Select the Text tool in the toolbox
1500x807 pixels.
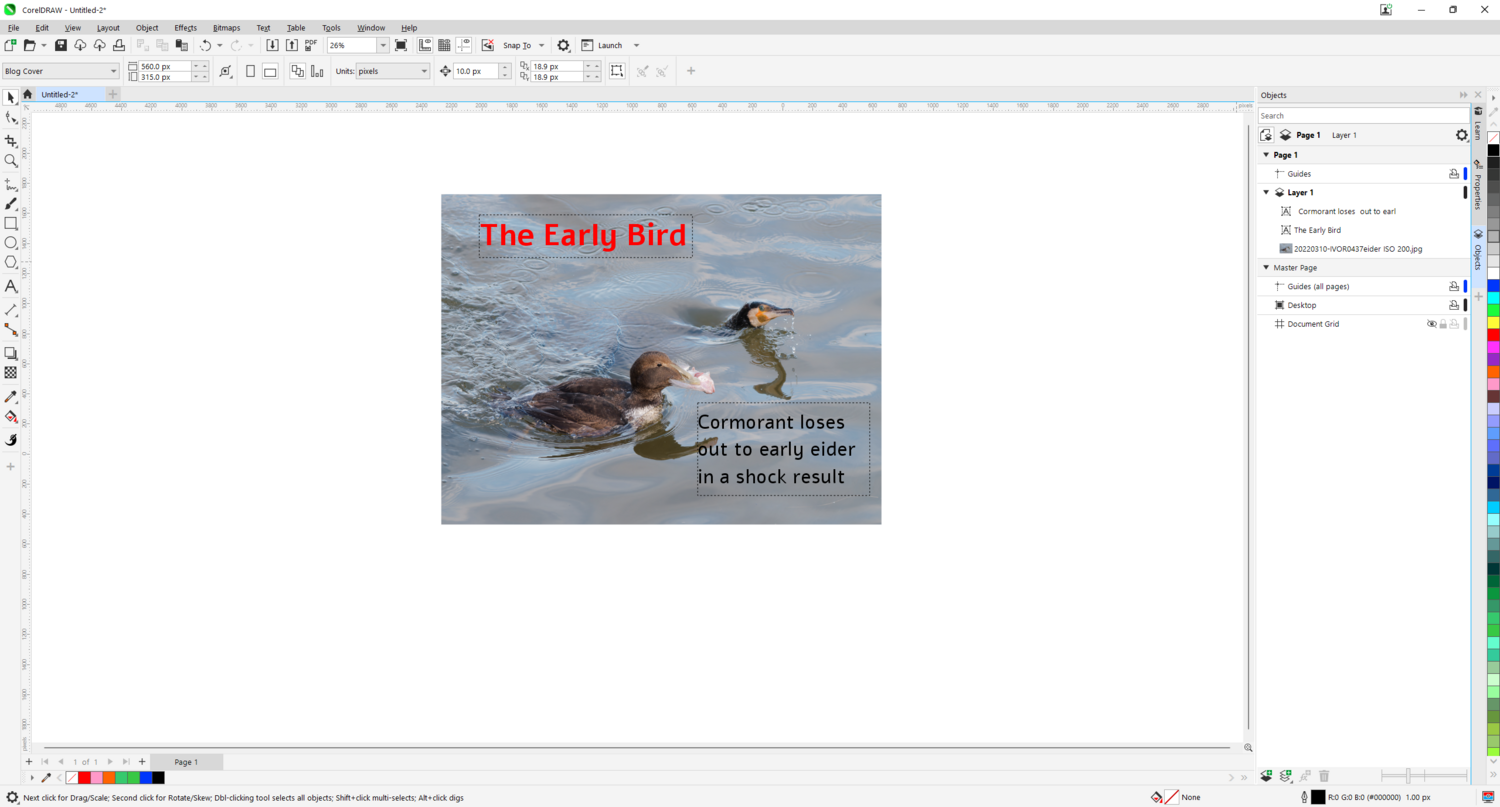coord(11,286)
